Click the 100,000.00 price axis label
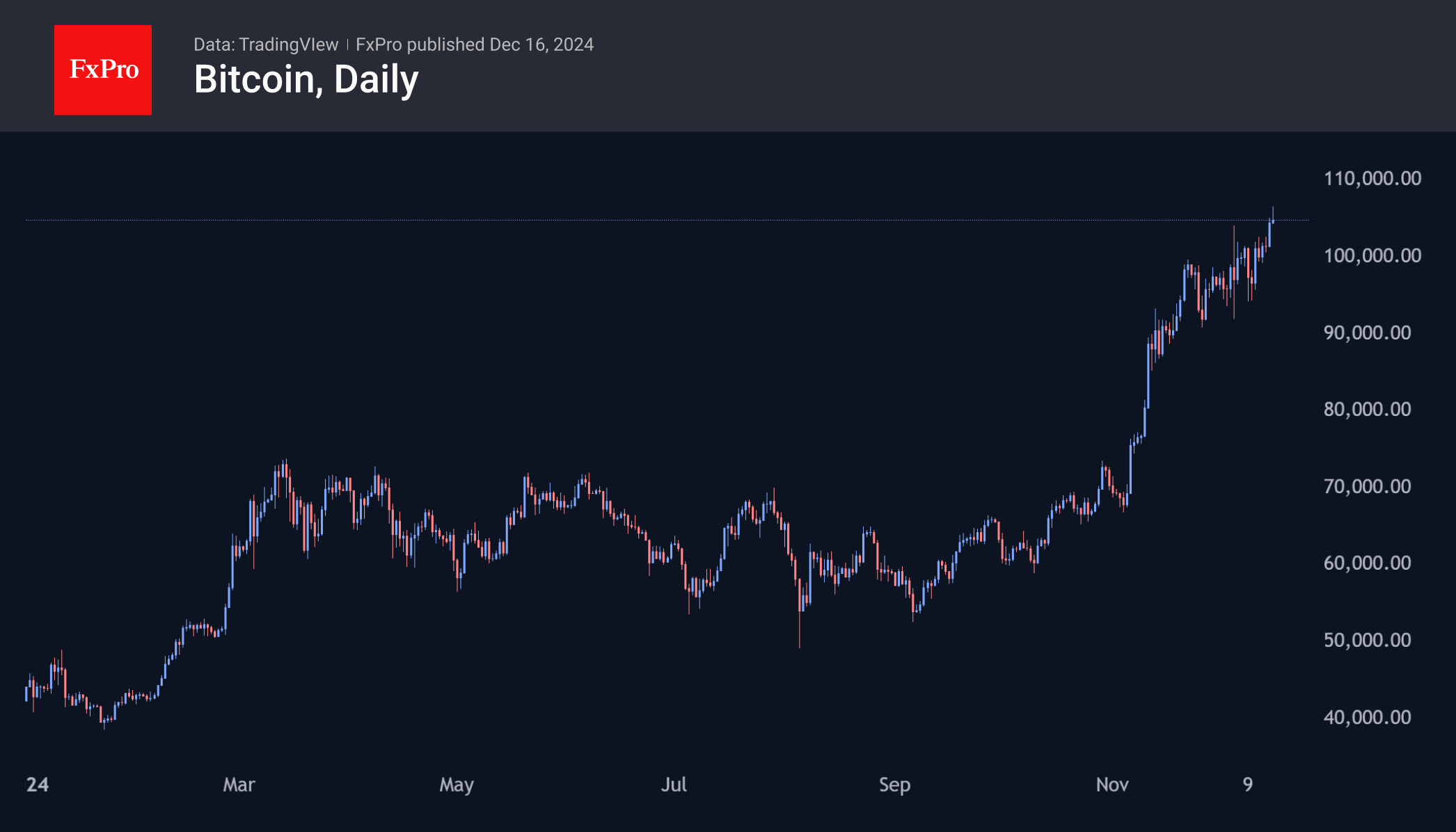This screenshot has width=1456, height=832. 1372,256
